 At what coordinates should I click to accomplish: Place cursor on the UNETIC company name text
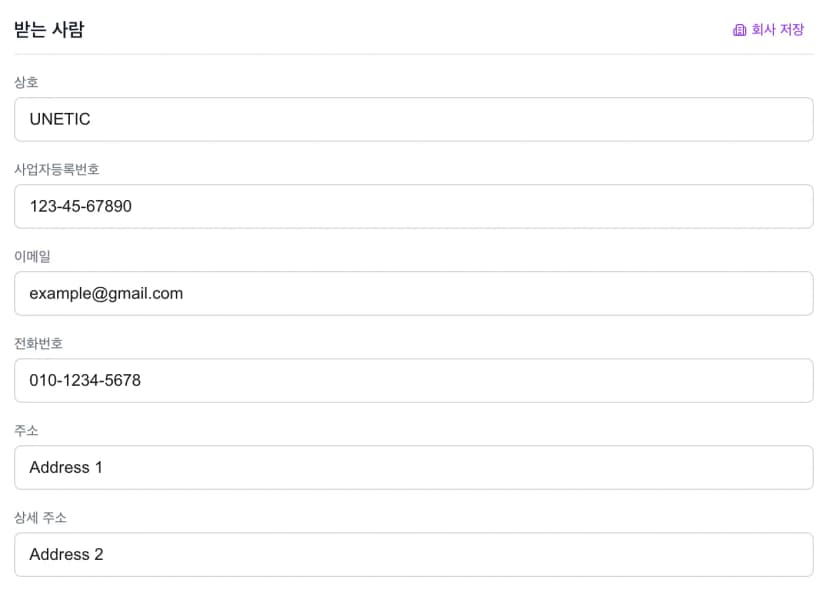[60, 119]
